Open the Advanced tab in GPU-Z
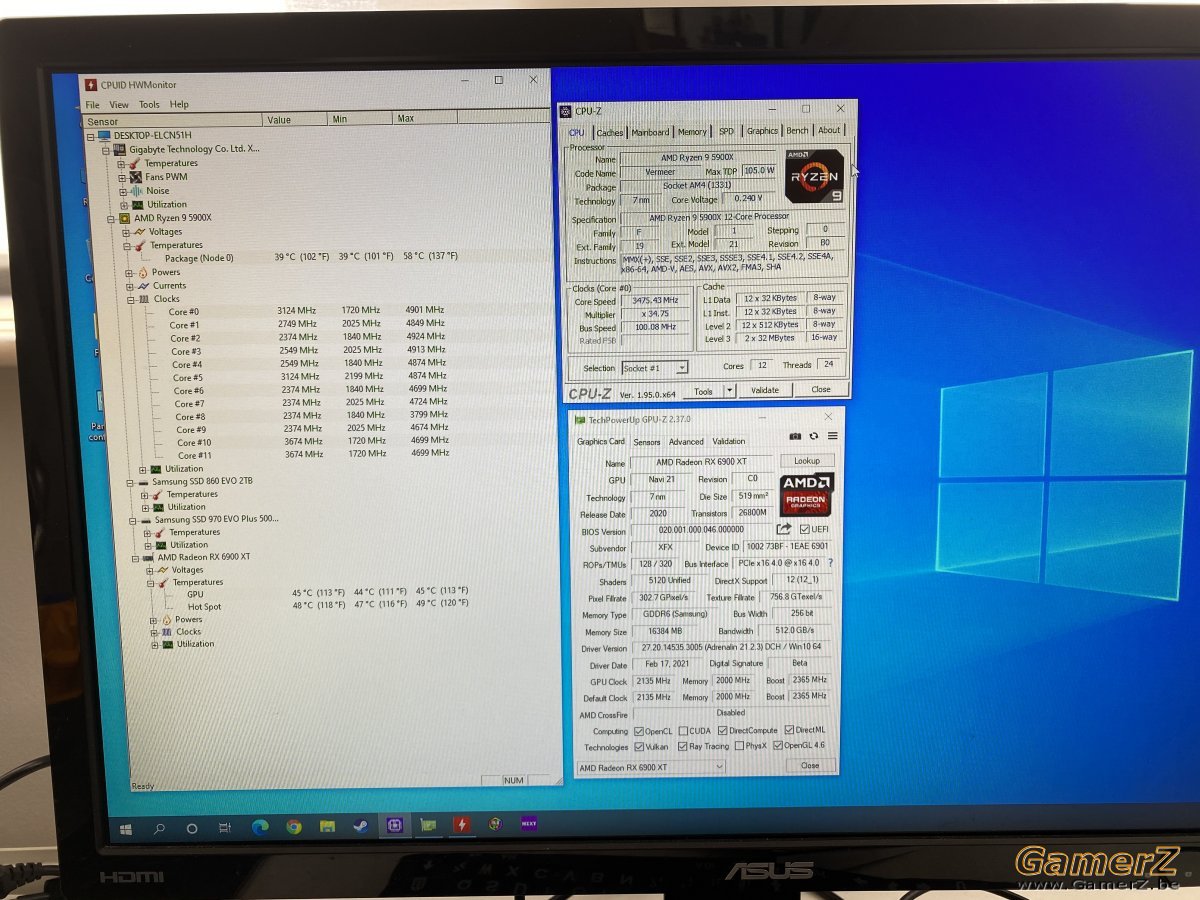 [x=686, y=441]
